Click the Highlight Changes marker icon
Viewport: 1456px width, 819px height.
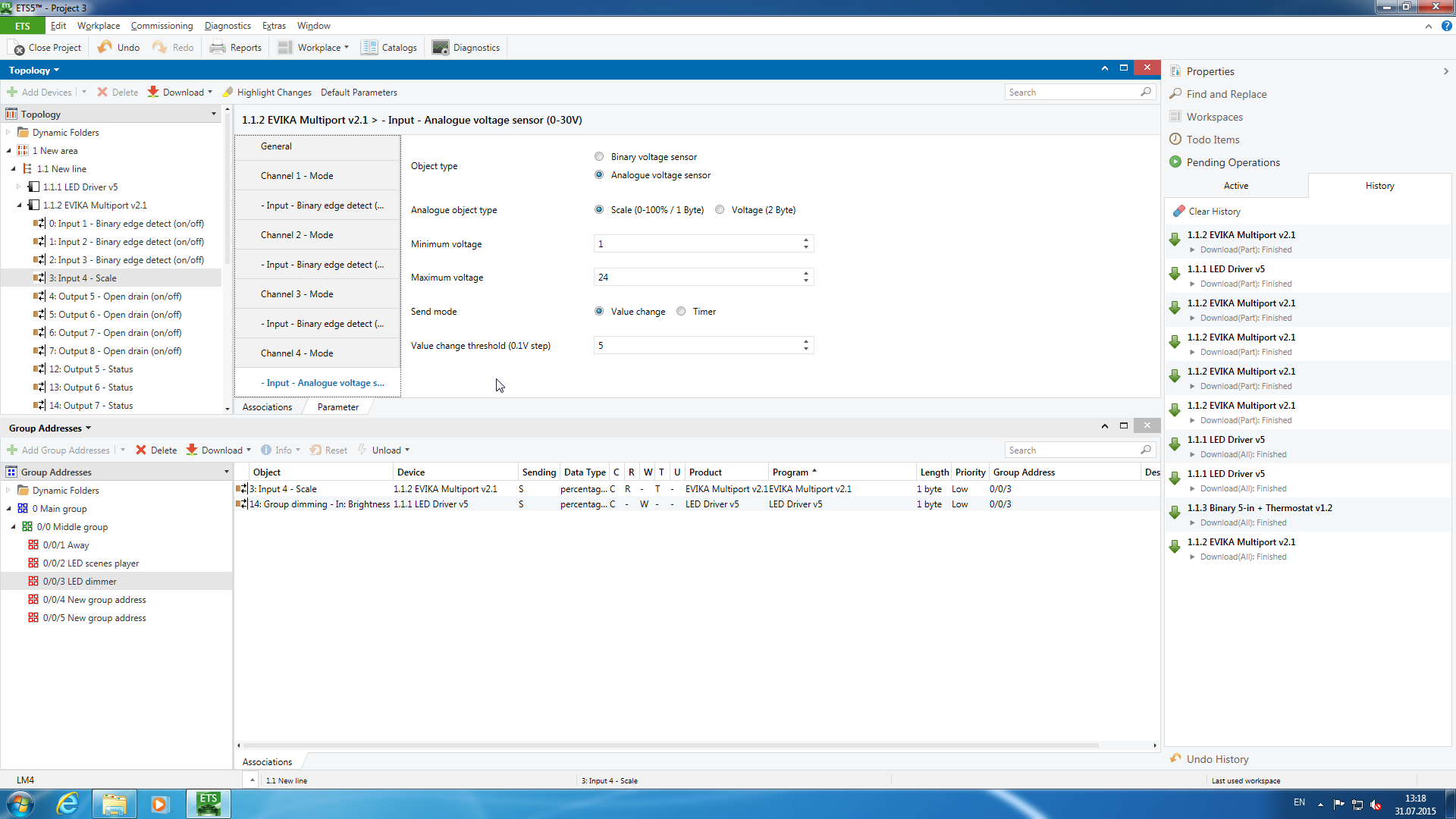pos(227,92)
